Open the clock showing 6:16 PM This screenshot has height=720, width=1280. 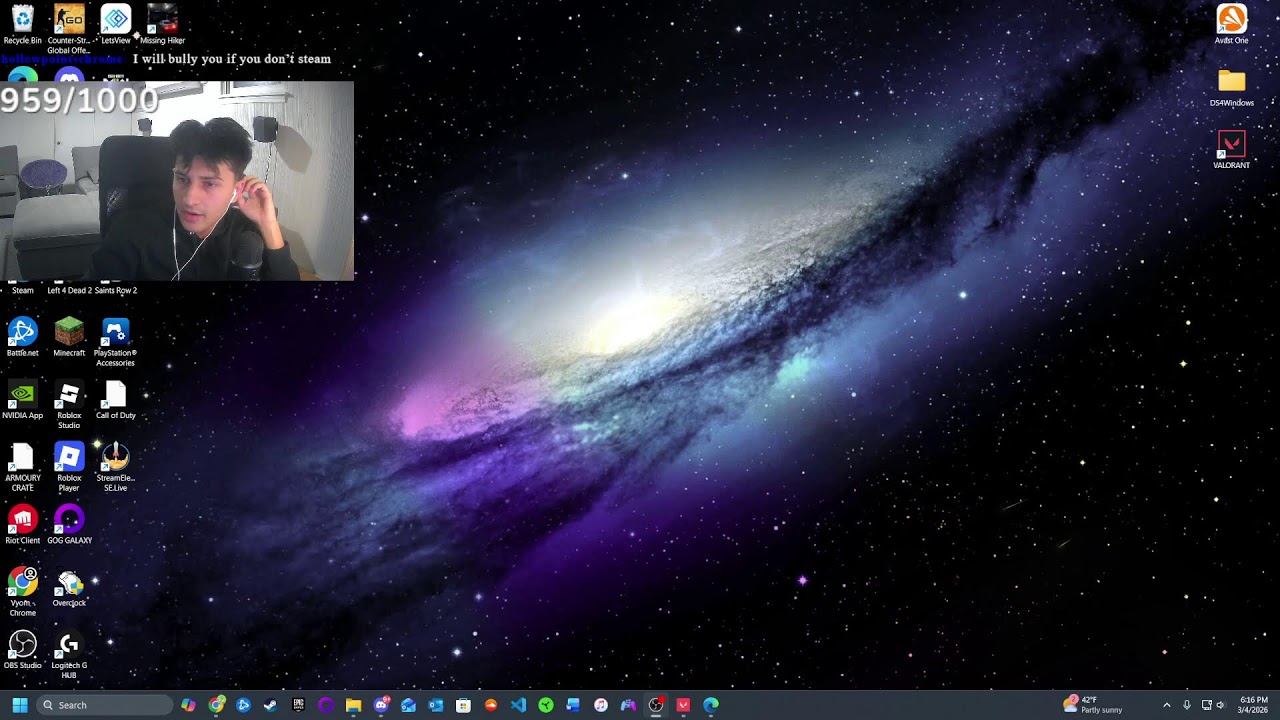pyautogui.click(x=1253, y=705)
